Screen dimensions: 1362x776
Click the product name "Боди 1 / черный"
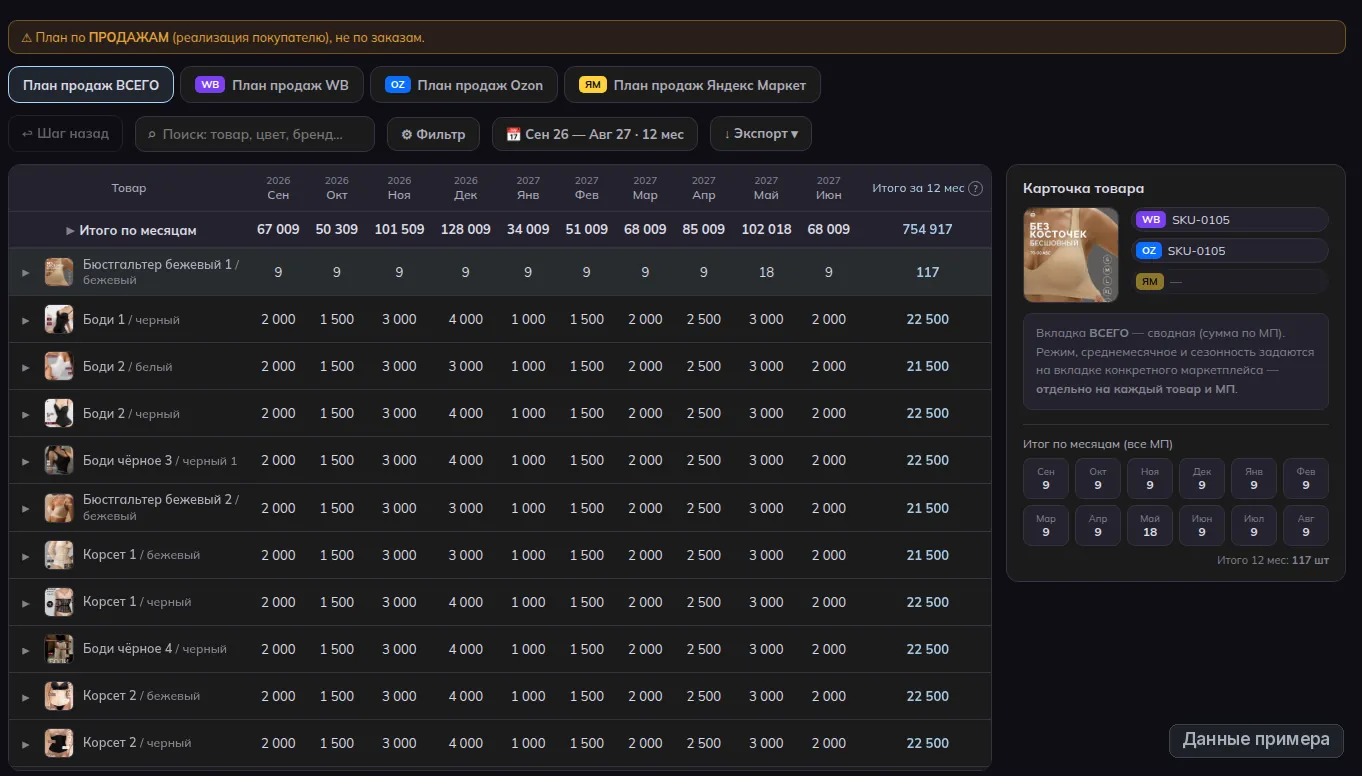click(131, 320)
